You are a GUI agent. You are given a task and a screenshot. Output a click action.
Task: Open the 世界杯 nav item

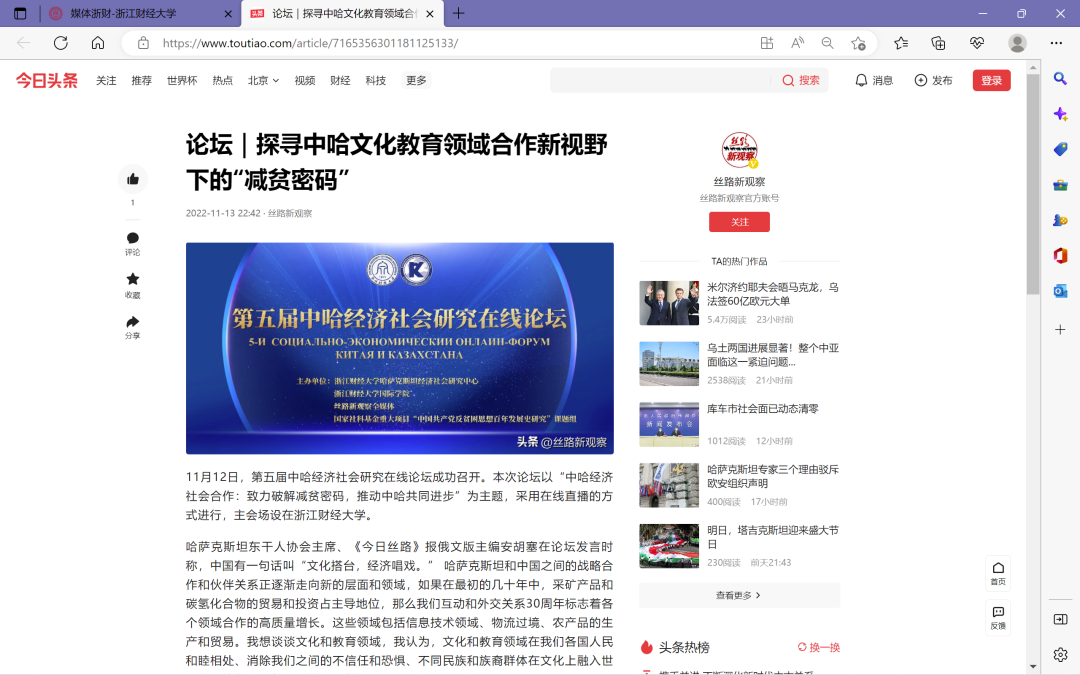pos(182,81)
